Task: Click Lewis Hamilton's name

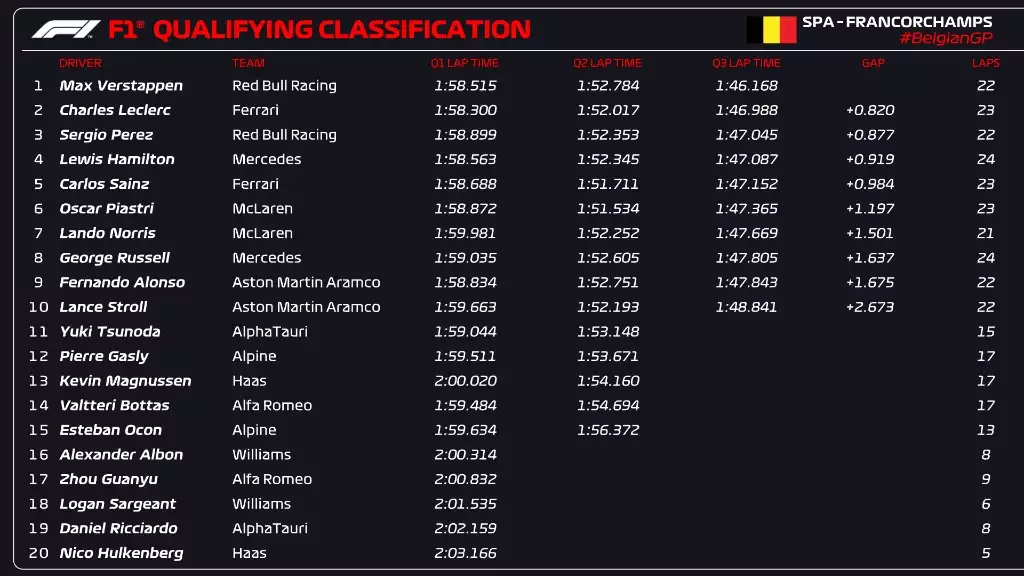Action: [117, 159]
